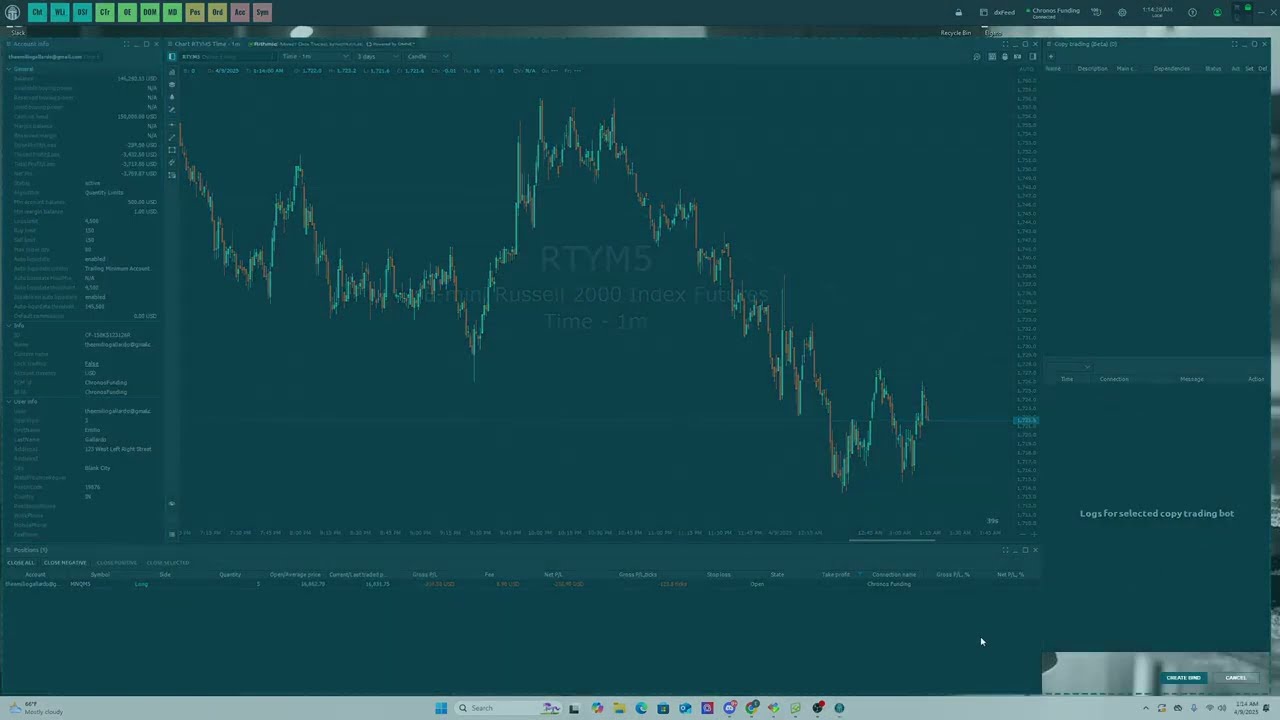This screenshot has height=720, width=1280.
Task: Open the MD market depth shortcut
Action: [x=172, y=12]
